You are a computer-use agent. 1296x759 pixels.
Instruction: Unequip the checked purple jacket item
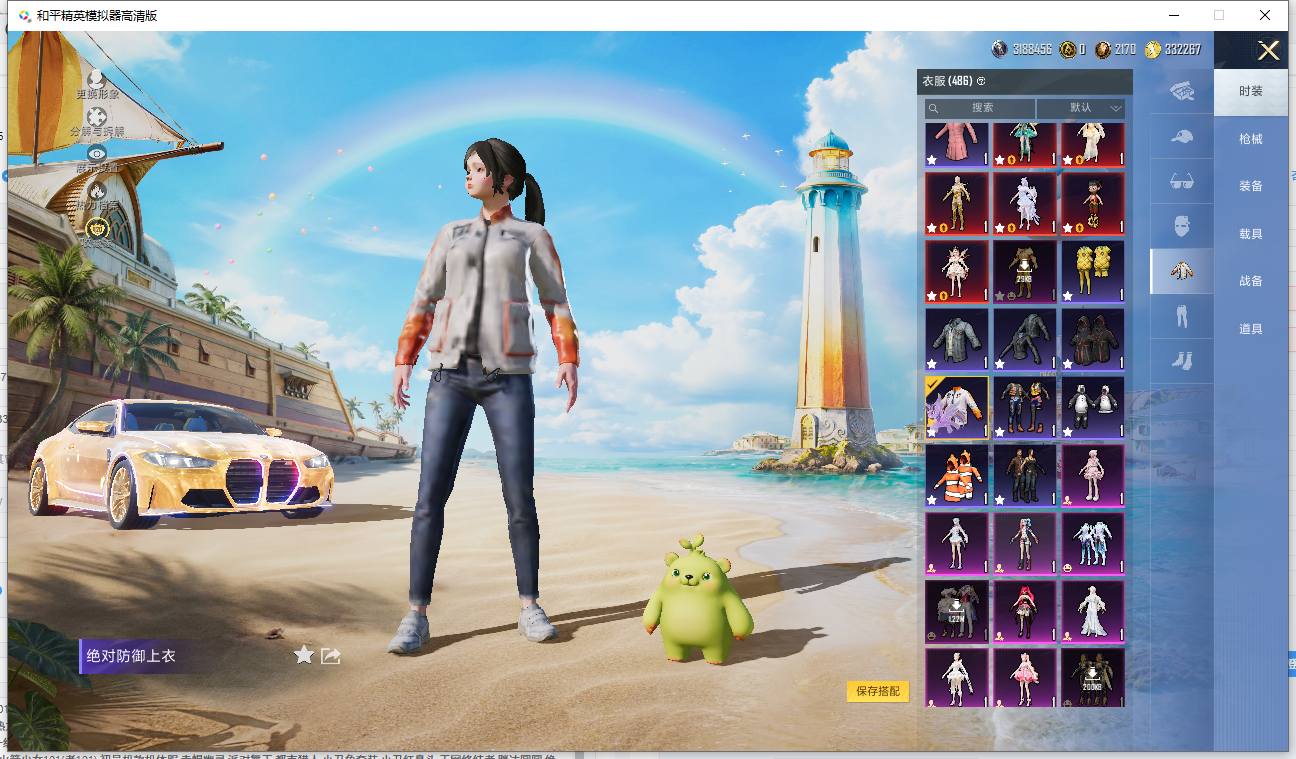click(957, 407)
